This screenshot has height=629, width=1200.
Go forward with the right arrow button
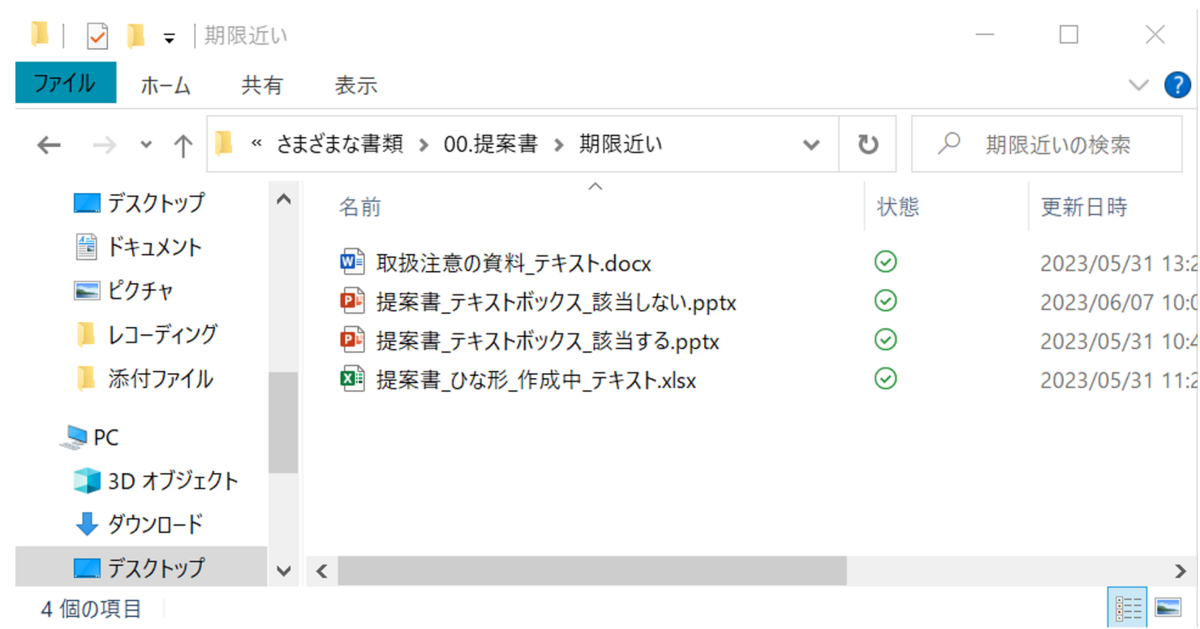[104, 146]
